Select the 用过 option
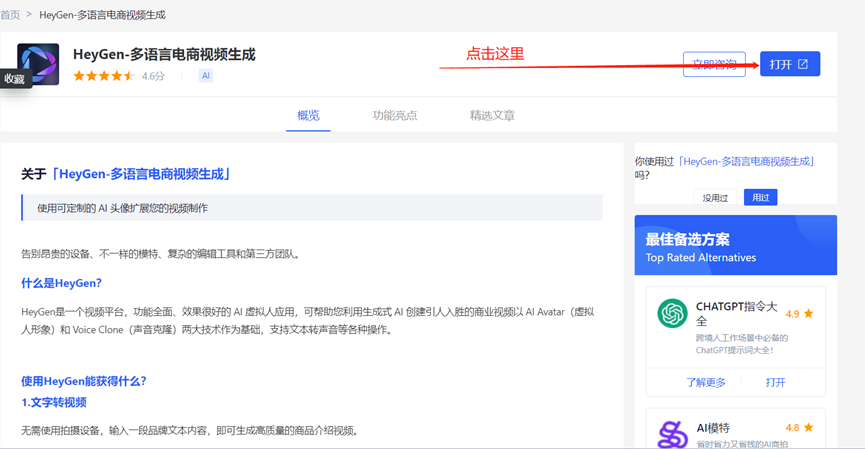Screen dimensions: 865x449 coord(761,197)
